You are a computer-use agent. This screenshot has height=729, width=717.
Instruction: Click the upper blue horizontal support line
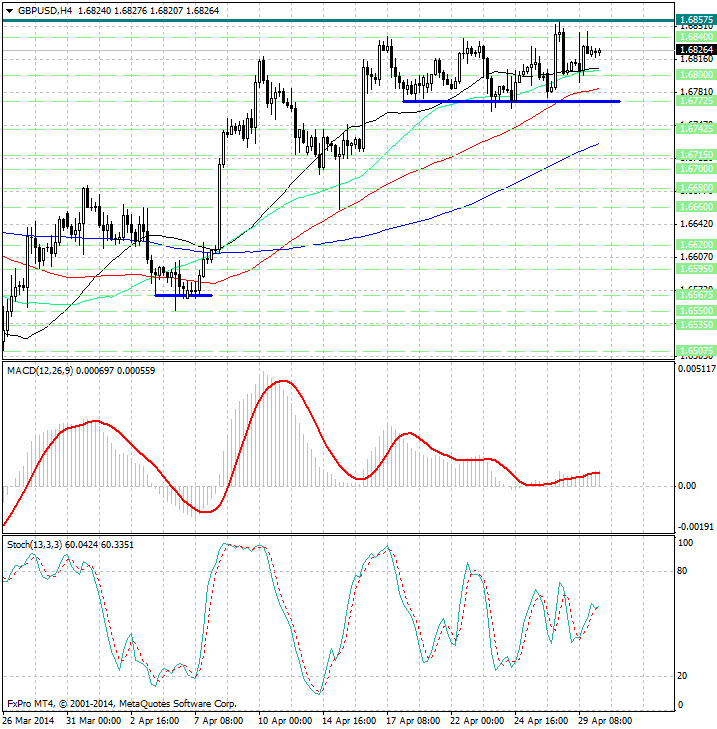510,101
